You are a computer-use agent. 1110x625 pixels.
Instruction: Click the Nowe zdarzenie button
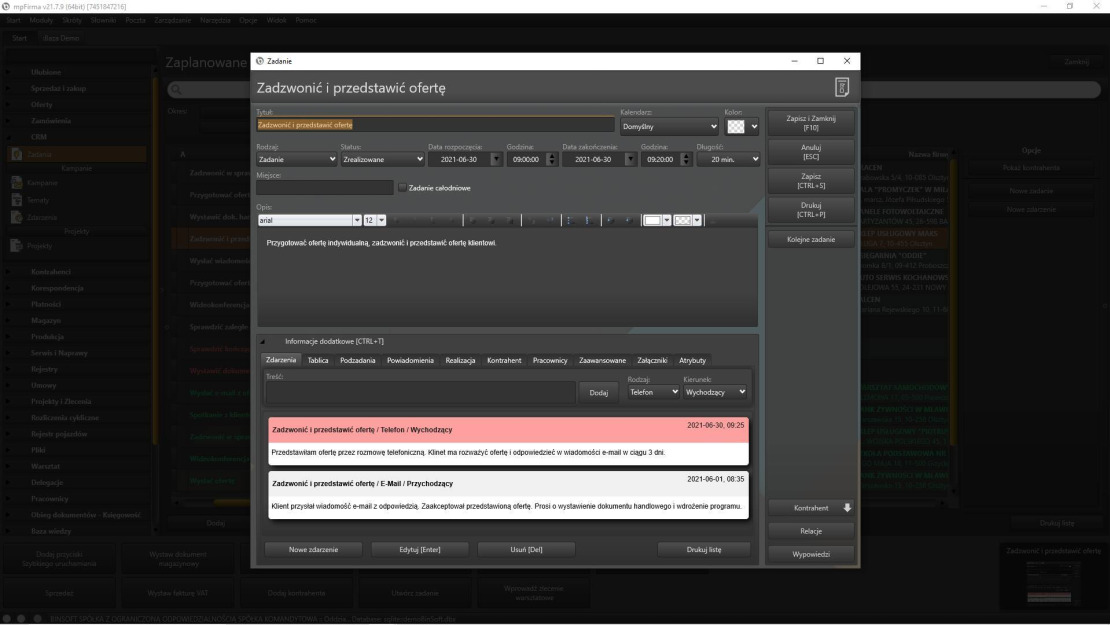(x=313, y=549)
